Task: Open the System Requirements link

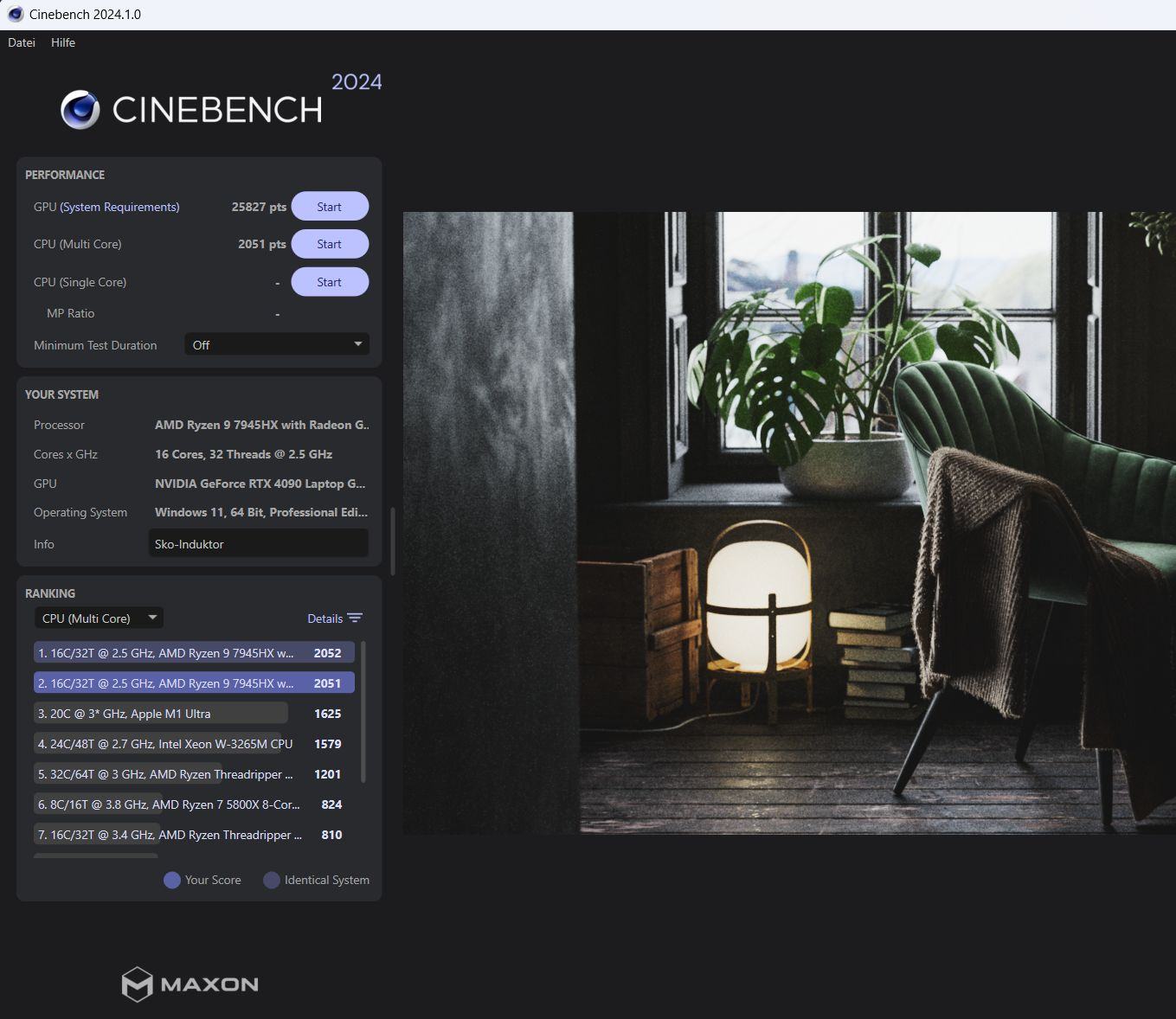Action: click(x=119, y=207)
